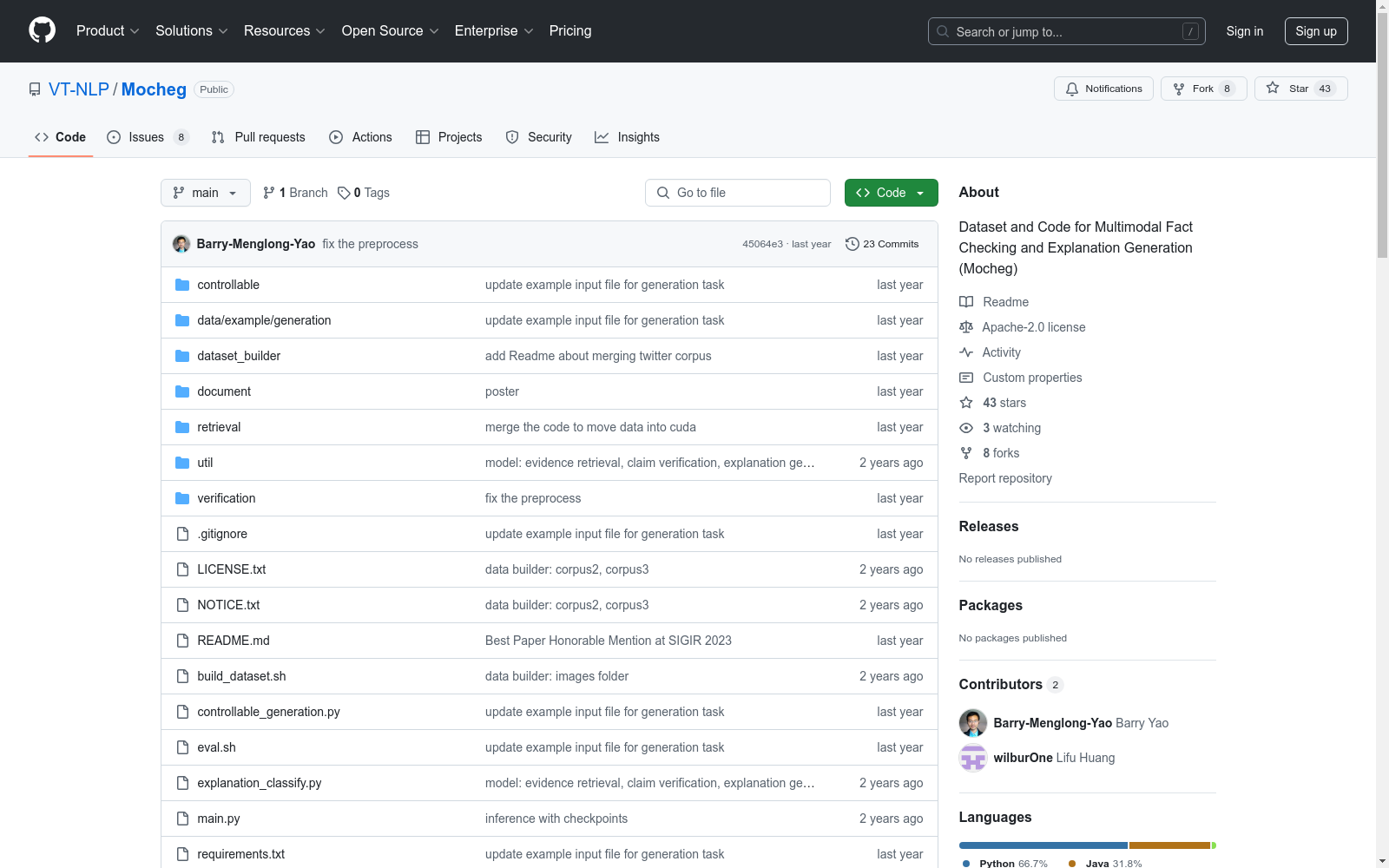Image resolution: width=1389 pixels, height=868 pixels.
Task: Click the Custom properties icon
Action: [x=966, y=378]
